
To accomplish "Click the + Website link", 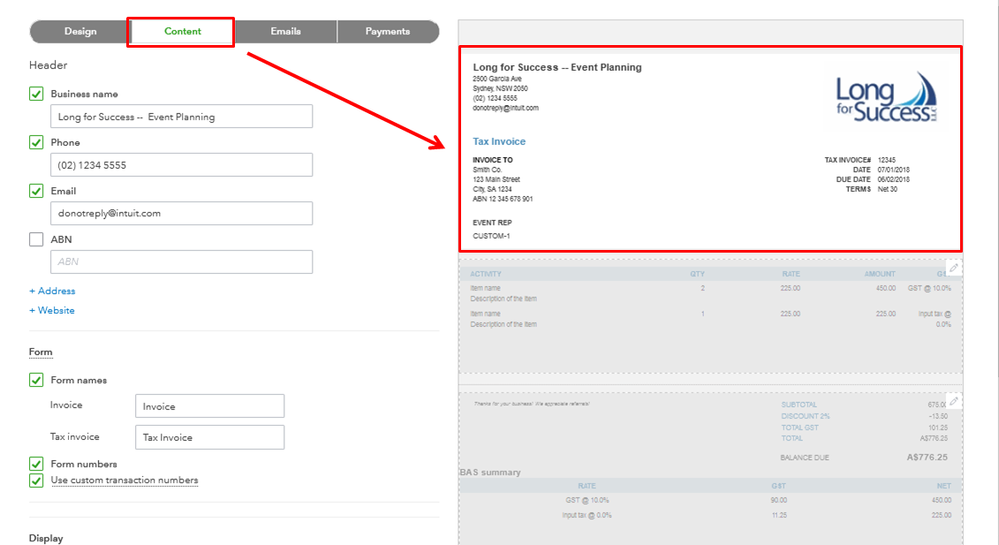I will coord(52,310).
